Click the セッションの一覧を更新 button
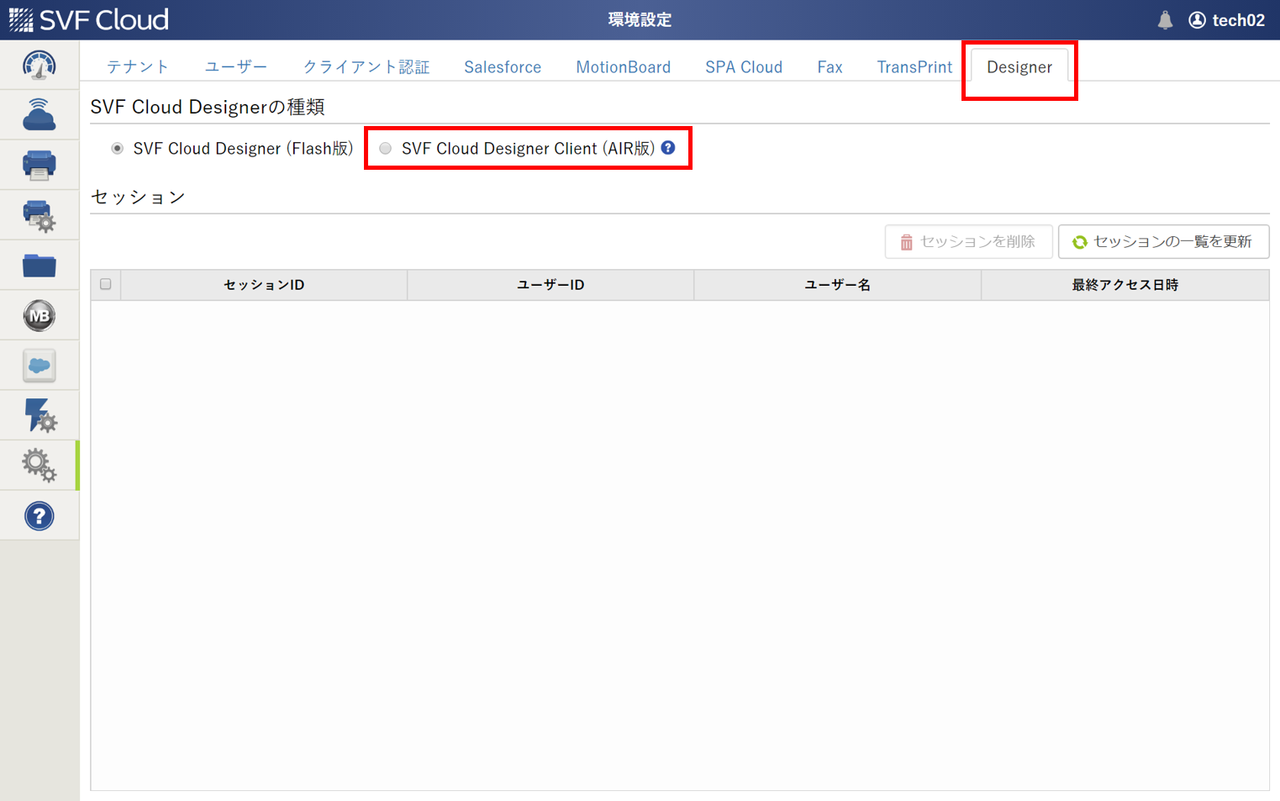 coord(1163,241)
